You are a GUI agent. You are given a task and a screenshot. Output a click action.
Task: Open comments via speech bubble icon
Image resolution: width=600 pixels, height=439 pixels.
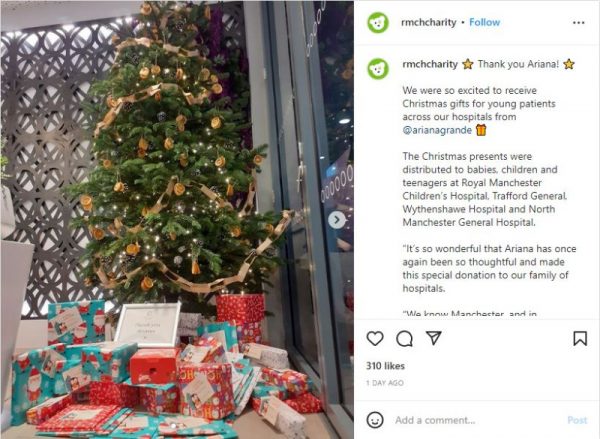coord(404,338)
